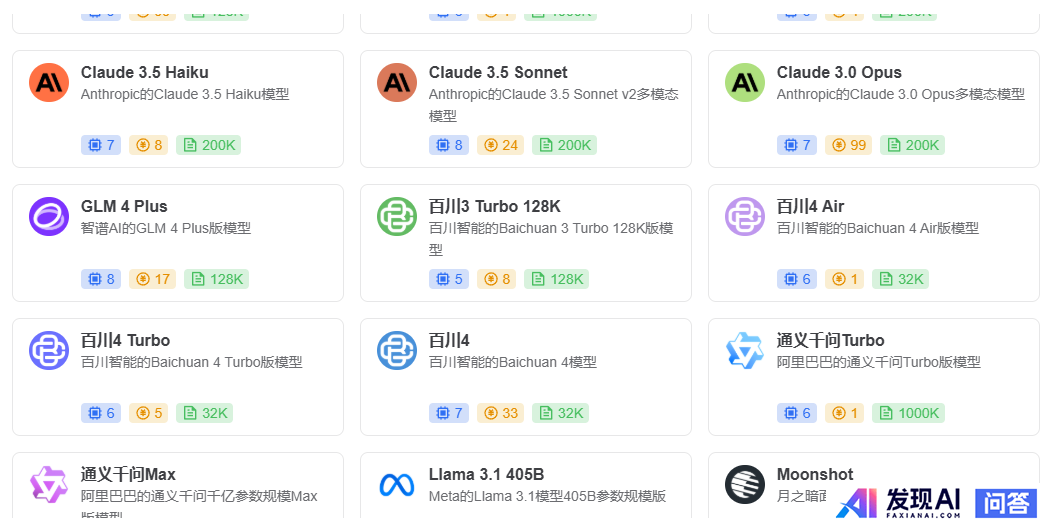This screenshot has height=528, width=1052.
Task: Click the price badge 1 on 百川4 Air
Action: tap(845, 279)
